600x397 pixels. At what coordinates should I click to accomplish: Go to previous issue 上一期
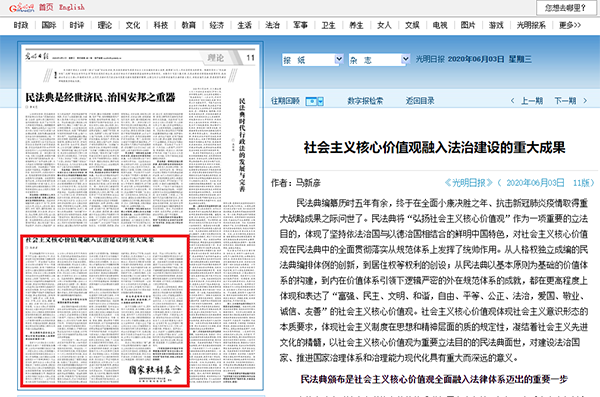pyautogui.click(x=532, y=101)
